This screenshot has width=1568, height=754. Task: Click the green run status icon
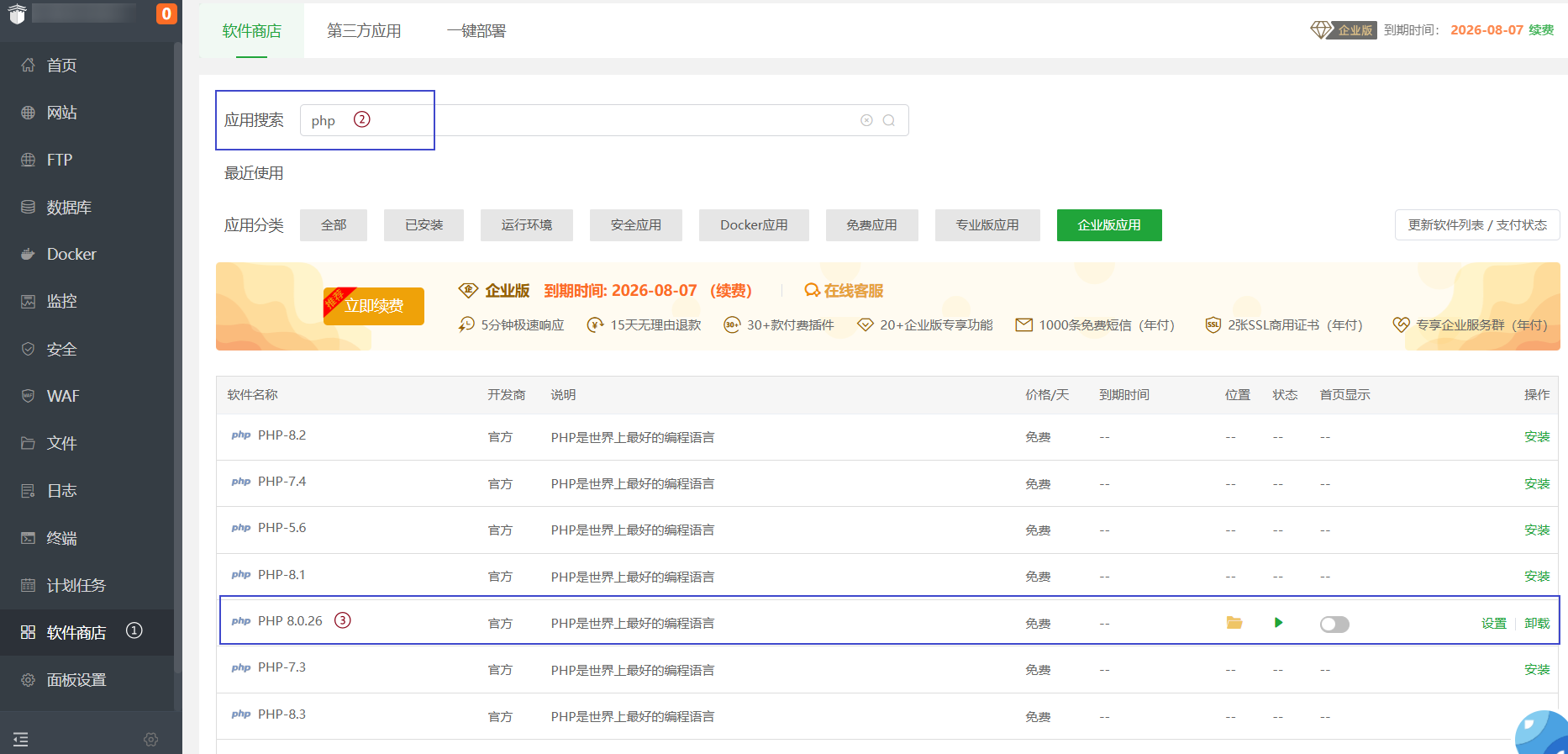[x=1278, y=623]
